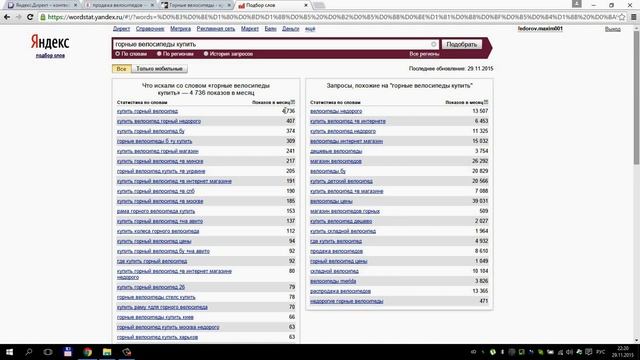Click the page vertical scrollbar thumb
640x360 pixels.
(636, 98)
